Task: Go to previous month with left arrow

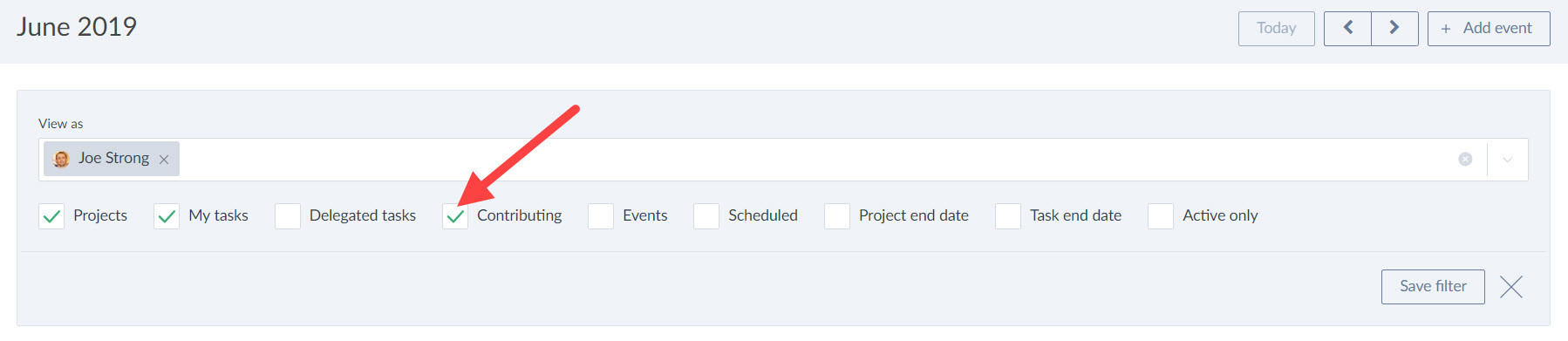Action: (x=1347, y=29)
